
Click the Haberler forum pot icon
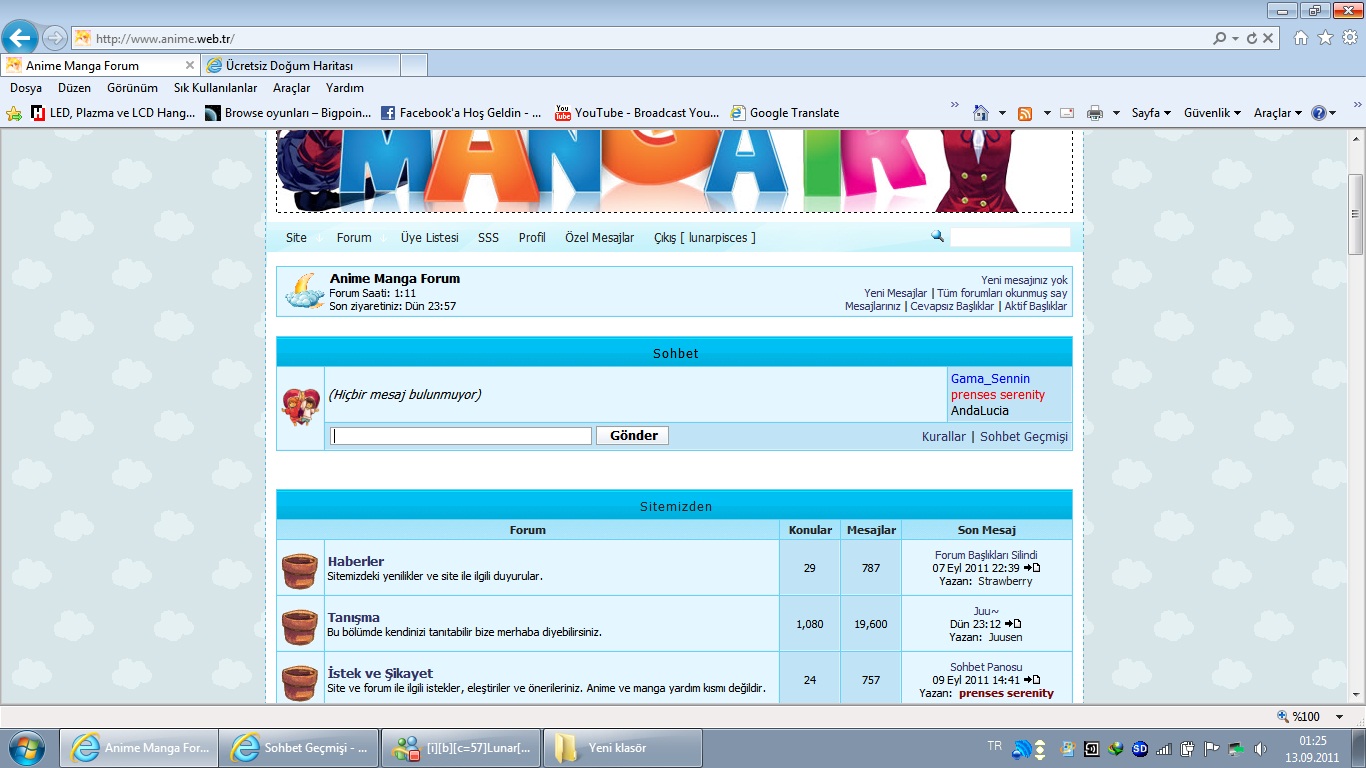point(300,570)
